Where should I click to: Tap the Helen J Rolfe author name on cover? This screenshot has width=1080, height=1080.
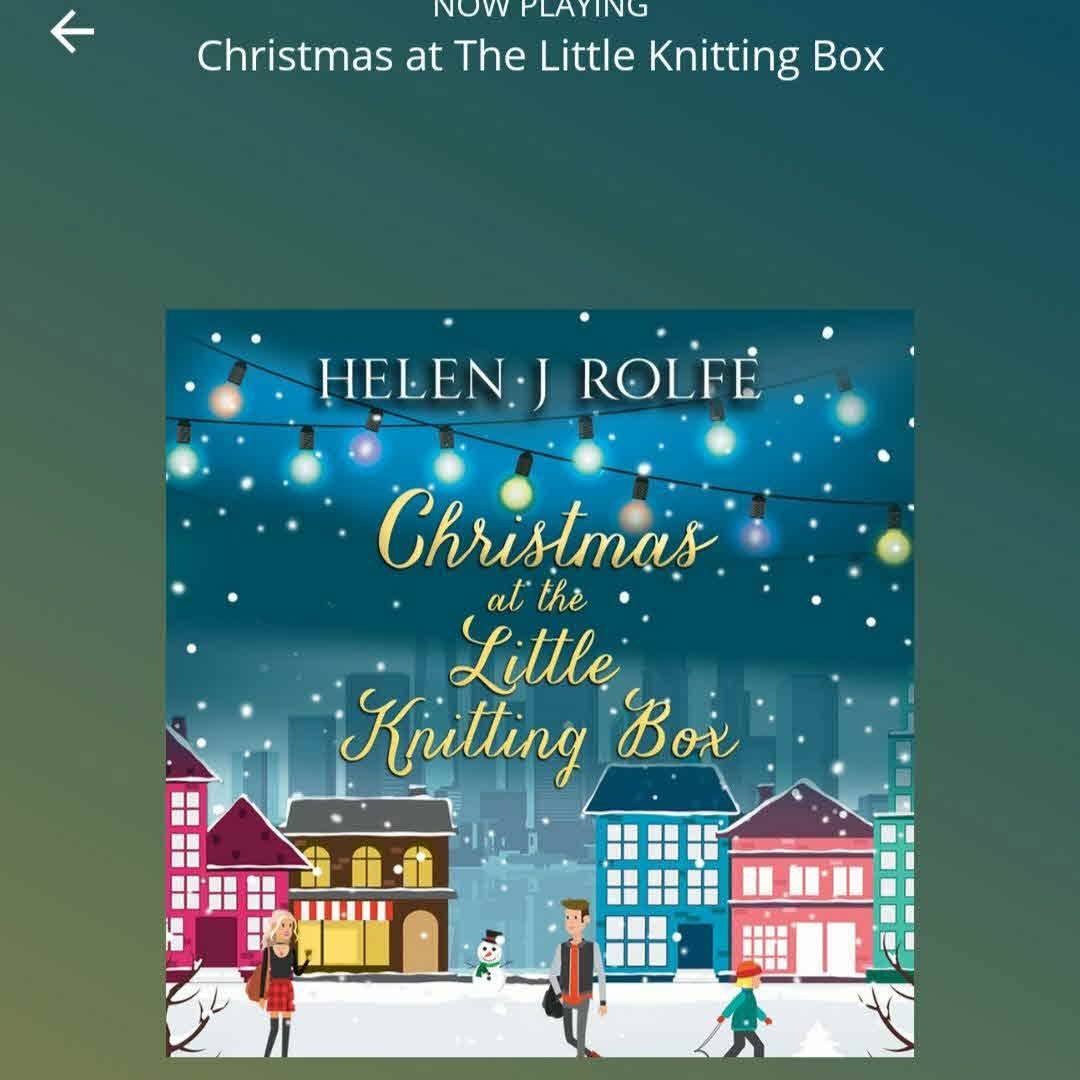[x=539, y=380]
